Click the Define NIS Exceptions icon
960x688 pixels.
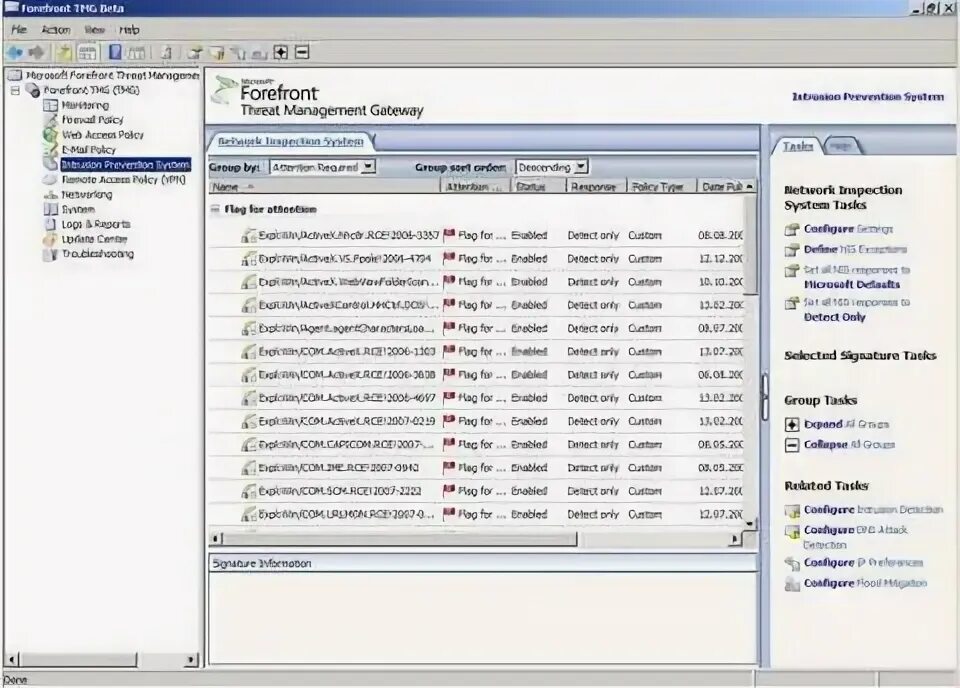792,250
